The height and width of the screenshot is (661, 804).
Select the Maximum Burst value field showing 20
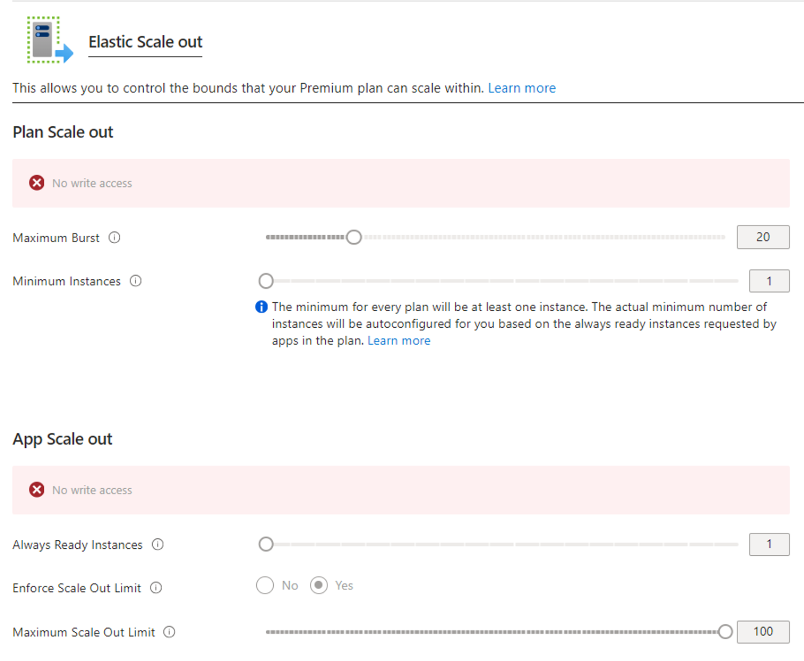[763, 237]
